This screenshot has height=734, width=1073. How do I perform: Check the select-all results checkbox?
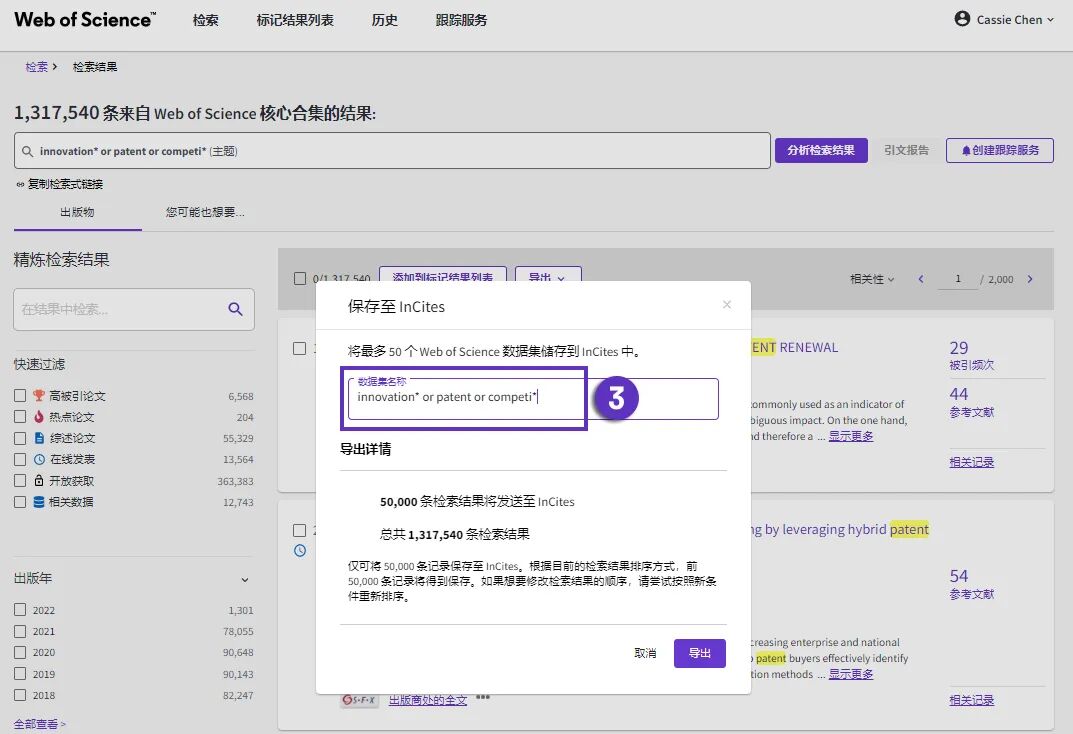300,278
